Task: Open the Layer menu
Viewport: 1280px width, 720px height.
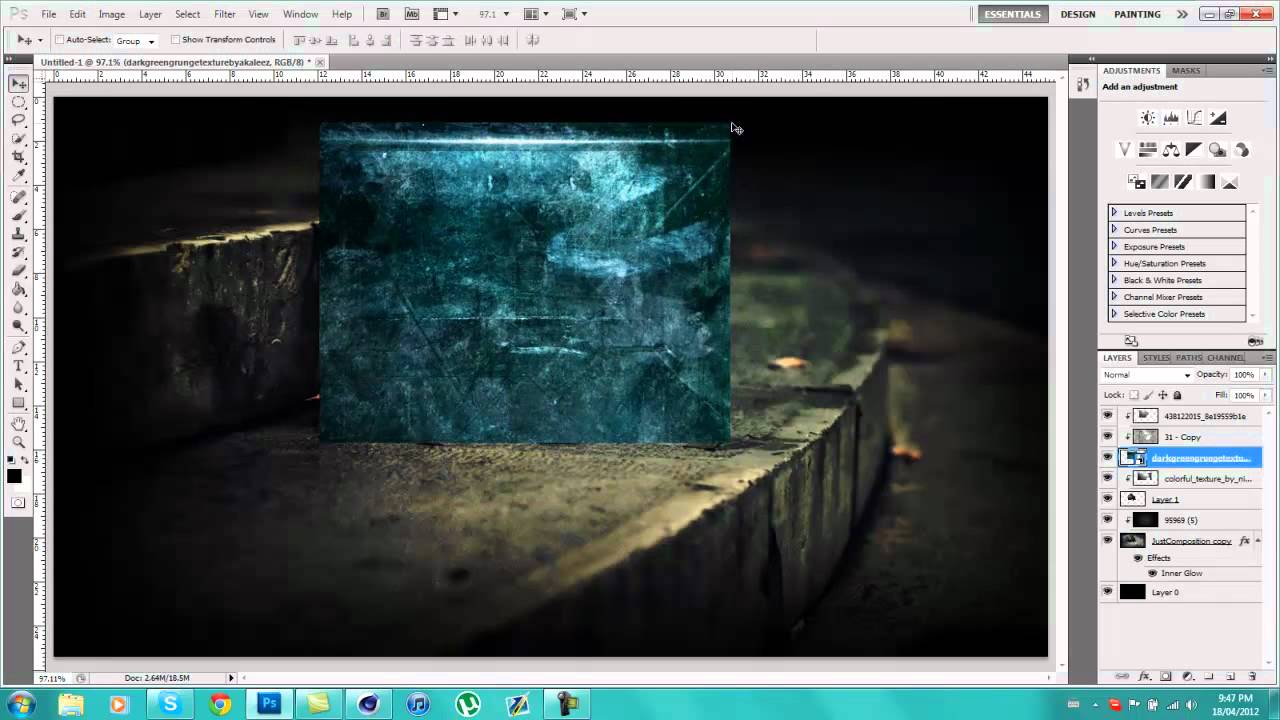Action: [x=150, y=14]
